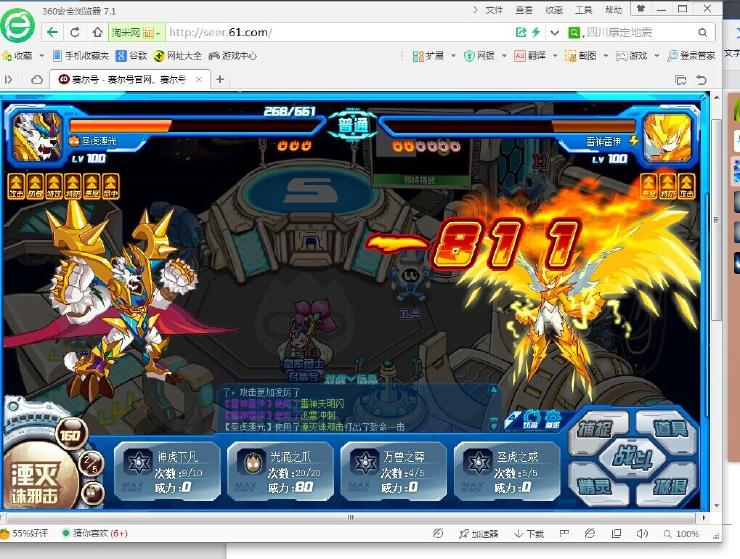Click the 网银 shield icon
The image size is (740, 559).
pos(469,56)
